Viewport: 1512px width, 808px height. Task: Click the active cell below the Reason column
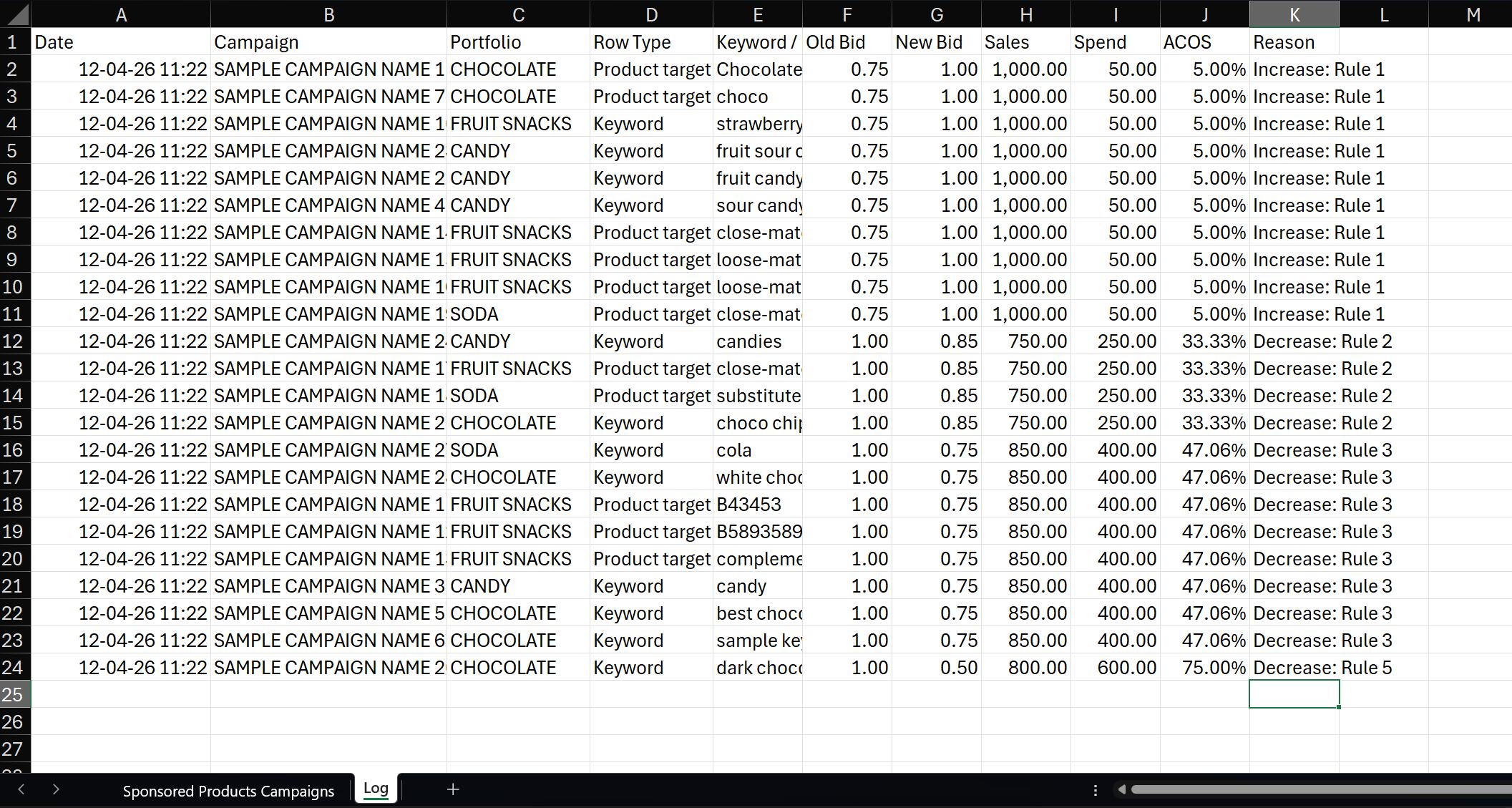(1294, 693)
